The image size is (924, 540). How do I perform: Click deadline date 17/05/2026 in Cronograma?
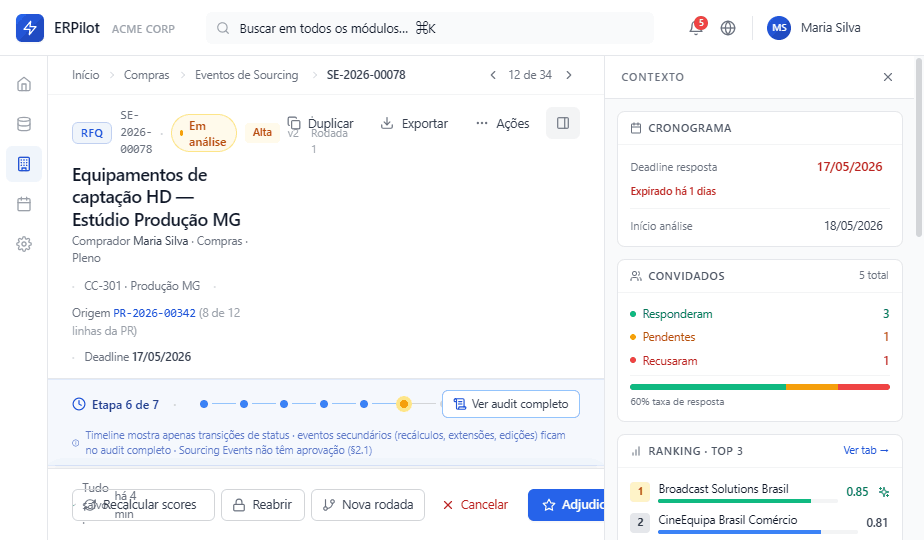[x=849, y=167]
